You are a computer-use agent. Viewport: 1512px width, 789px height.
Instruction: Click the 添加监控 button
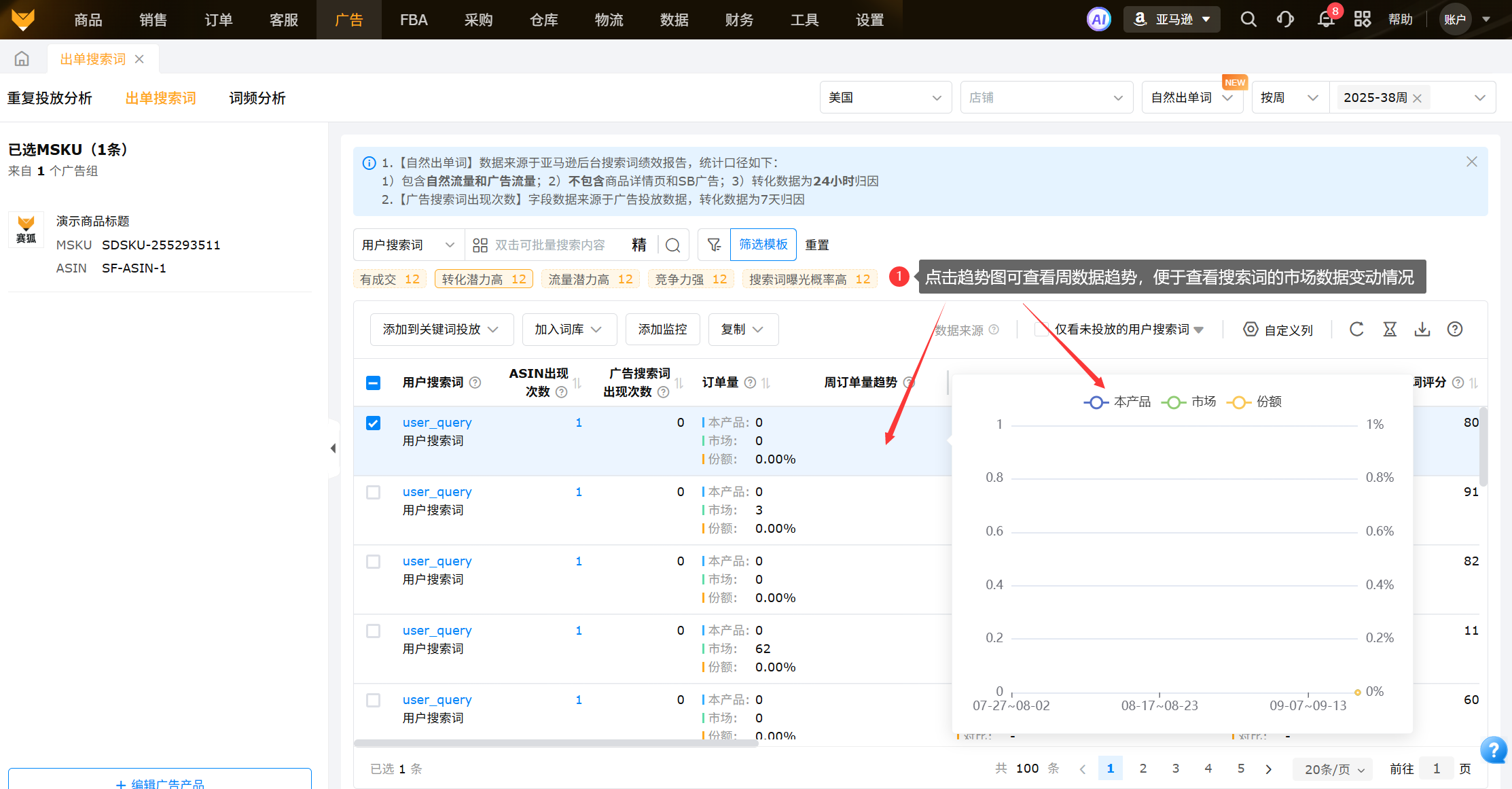[x=662, y=330]
